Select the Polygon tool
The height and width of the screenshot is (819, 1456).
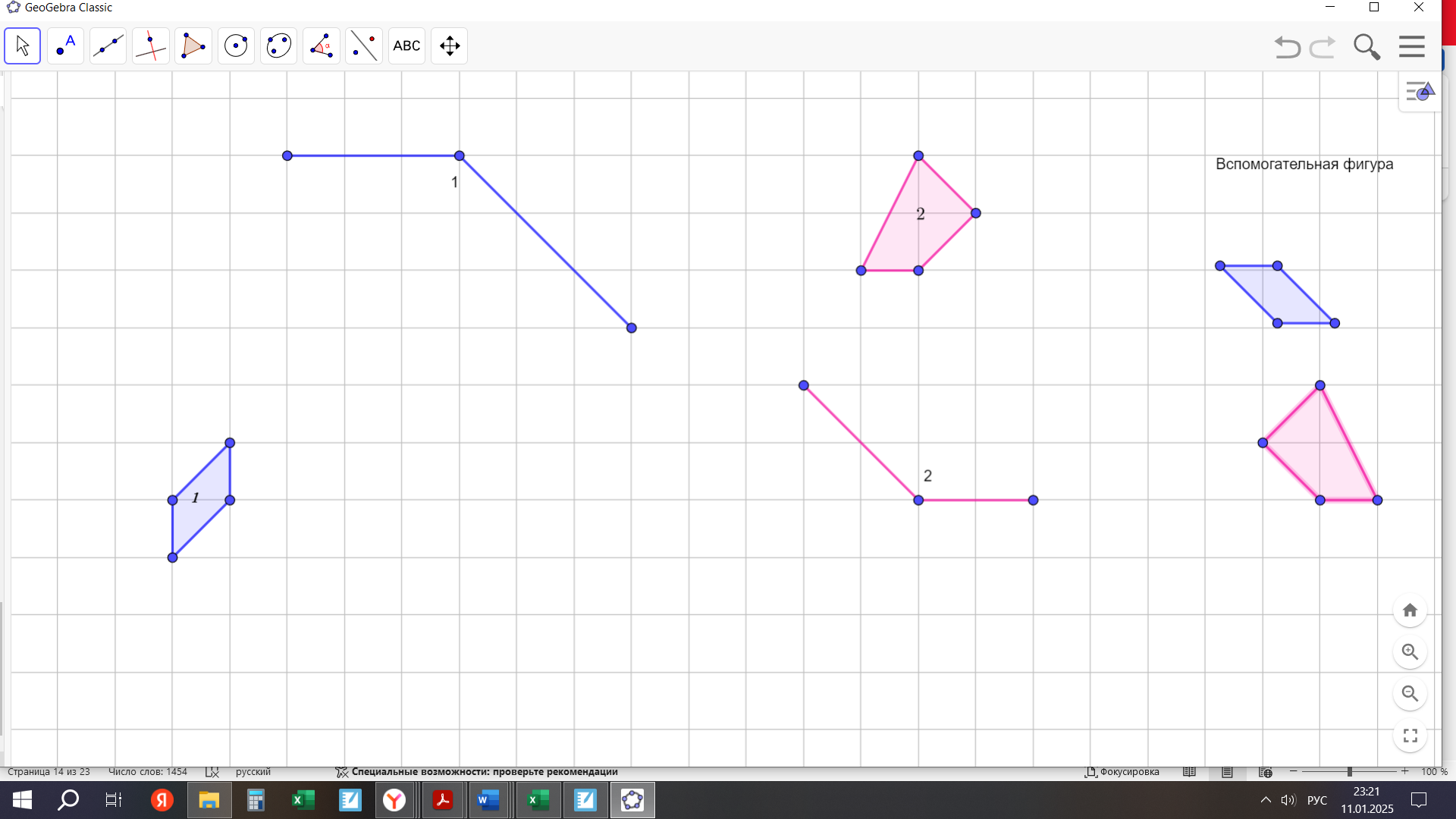[x=193, y=46]
